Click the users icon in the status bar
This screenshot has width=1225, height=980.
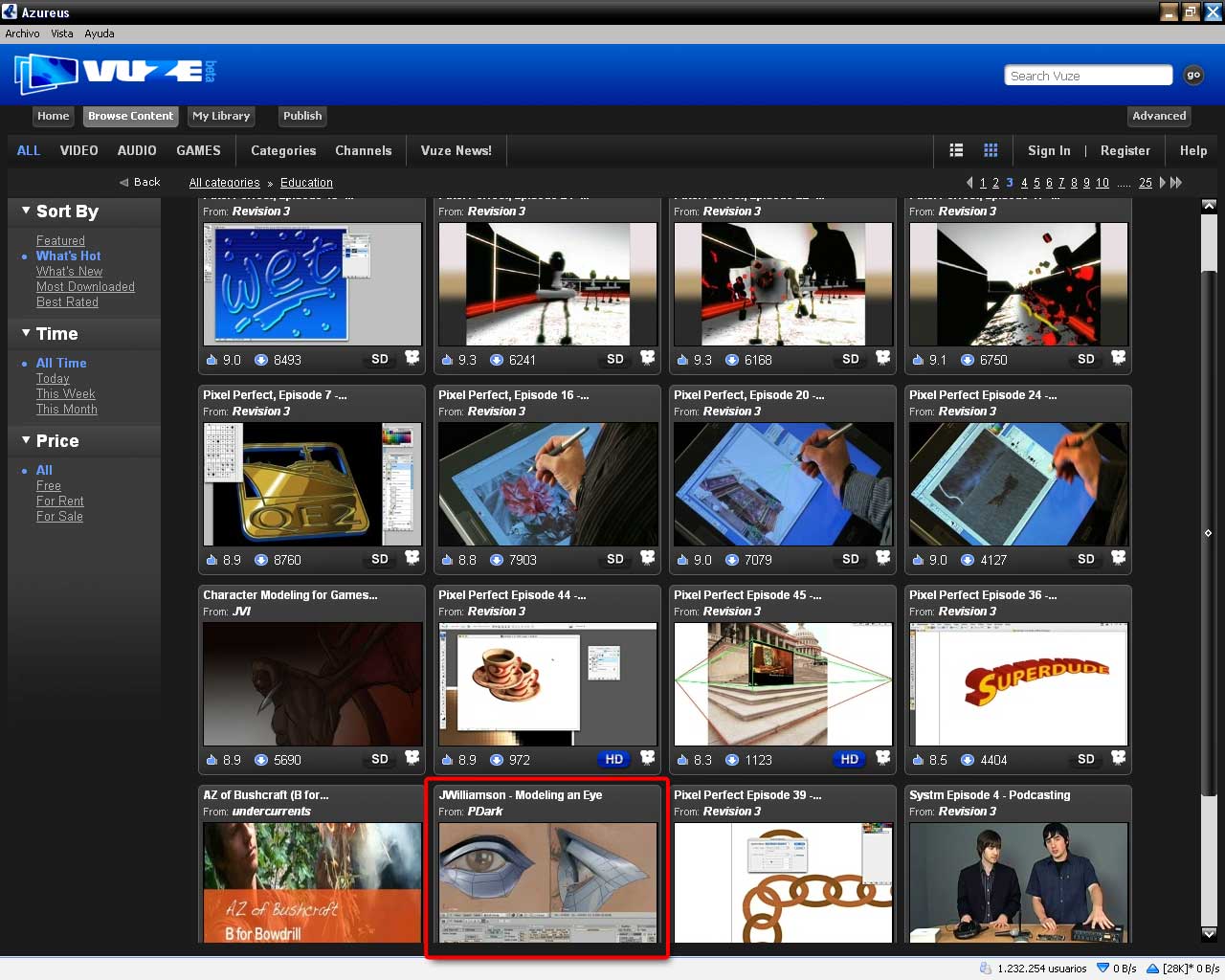(x=986, y=969)
